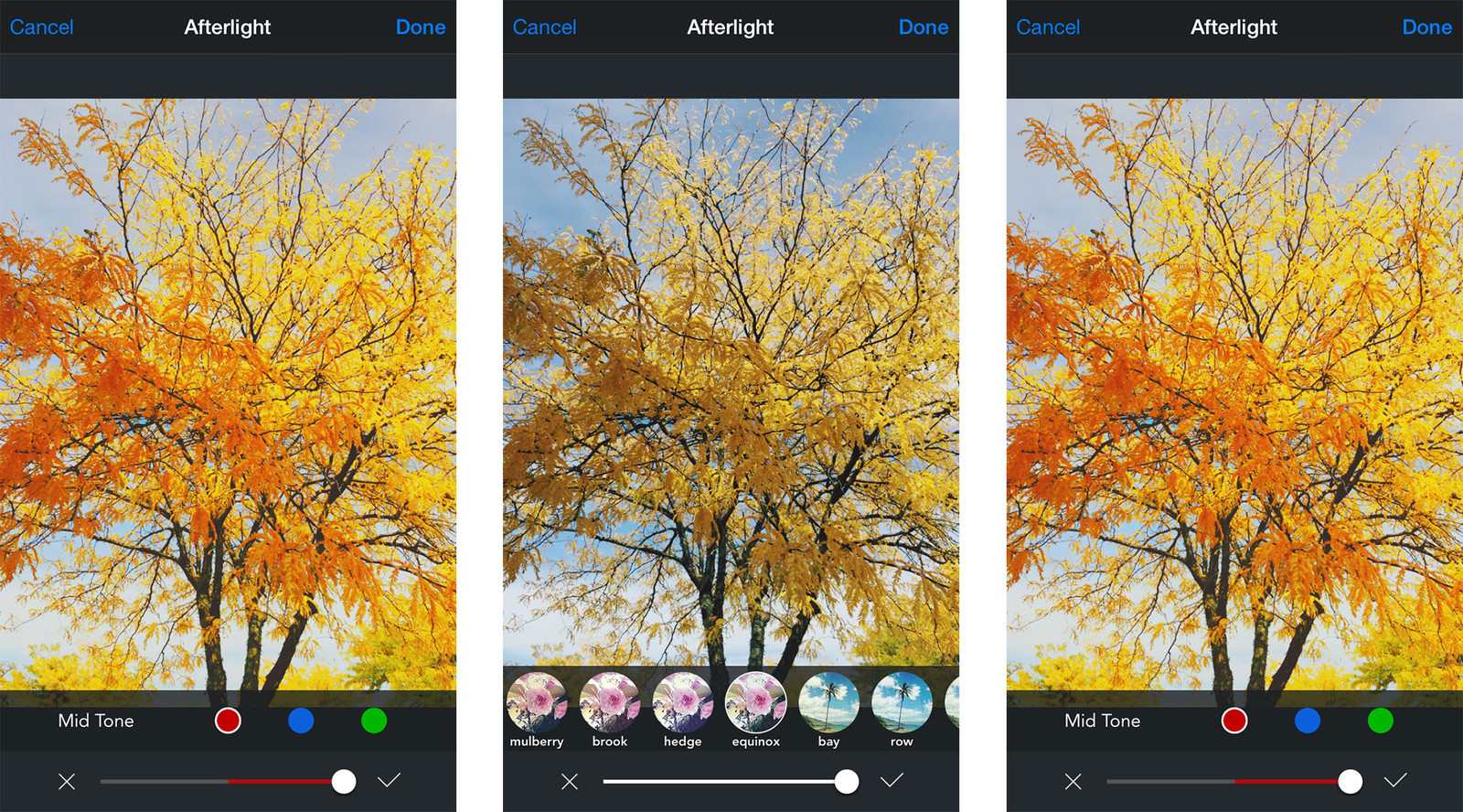
Task: Tap Done in the right Afterlight screen
Action: pos(1427,27)
